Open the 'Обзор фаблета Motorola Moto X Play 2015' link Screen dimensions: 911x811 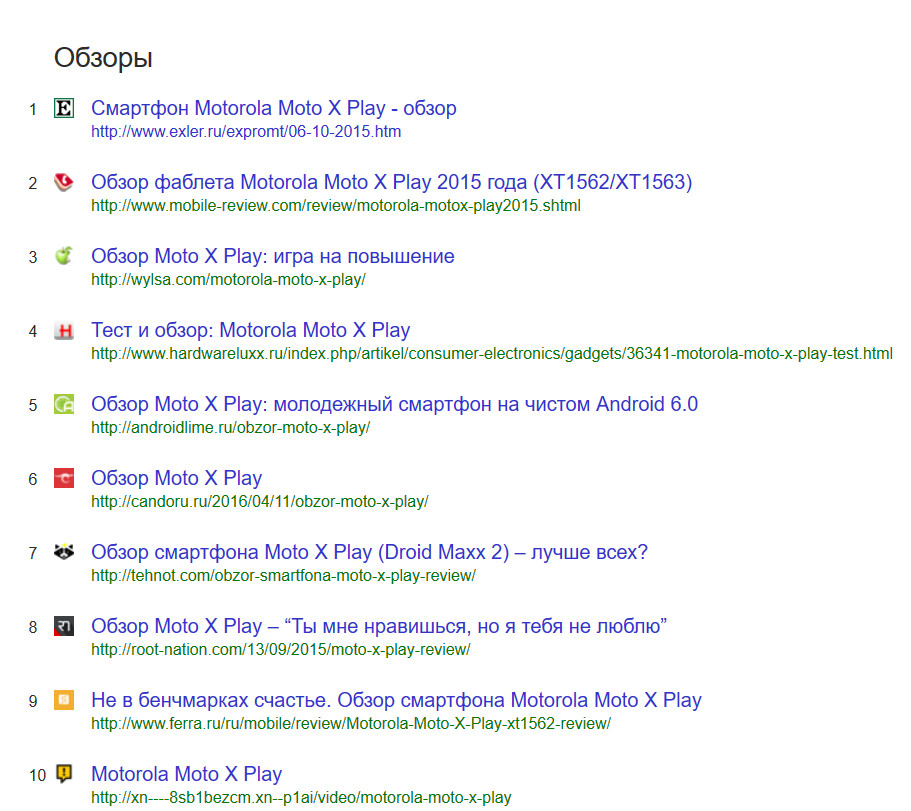[x=391, y=182]
